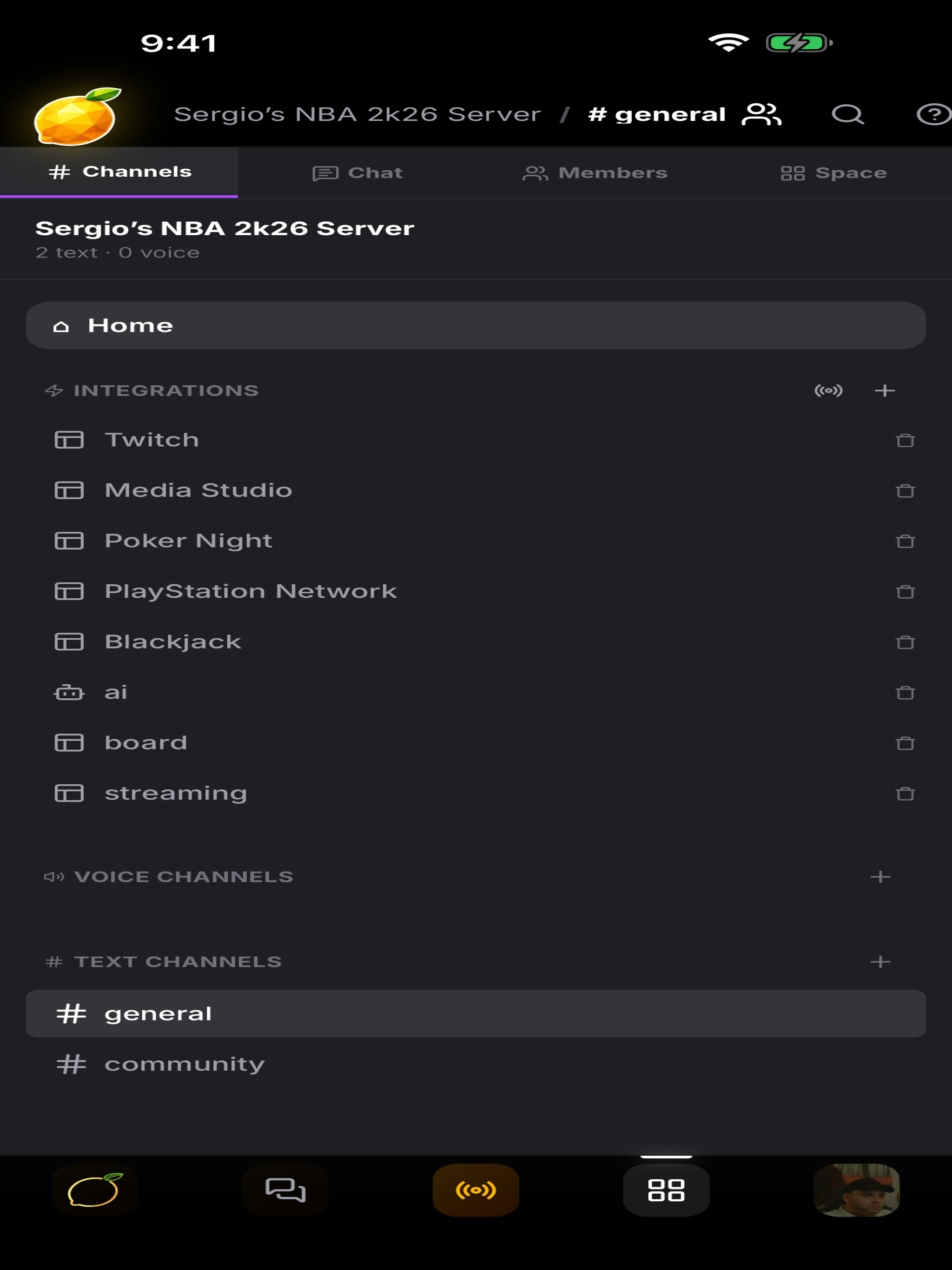This screenshot has height=1270, width=952.
Task: Open the grid spaces icon in bottom bar
Action: [x=666, y=1190]
